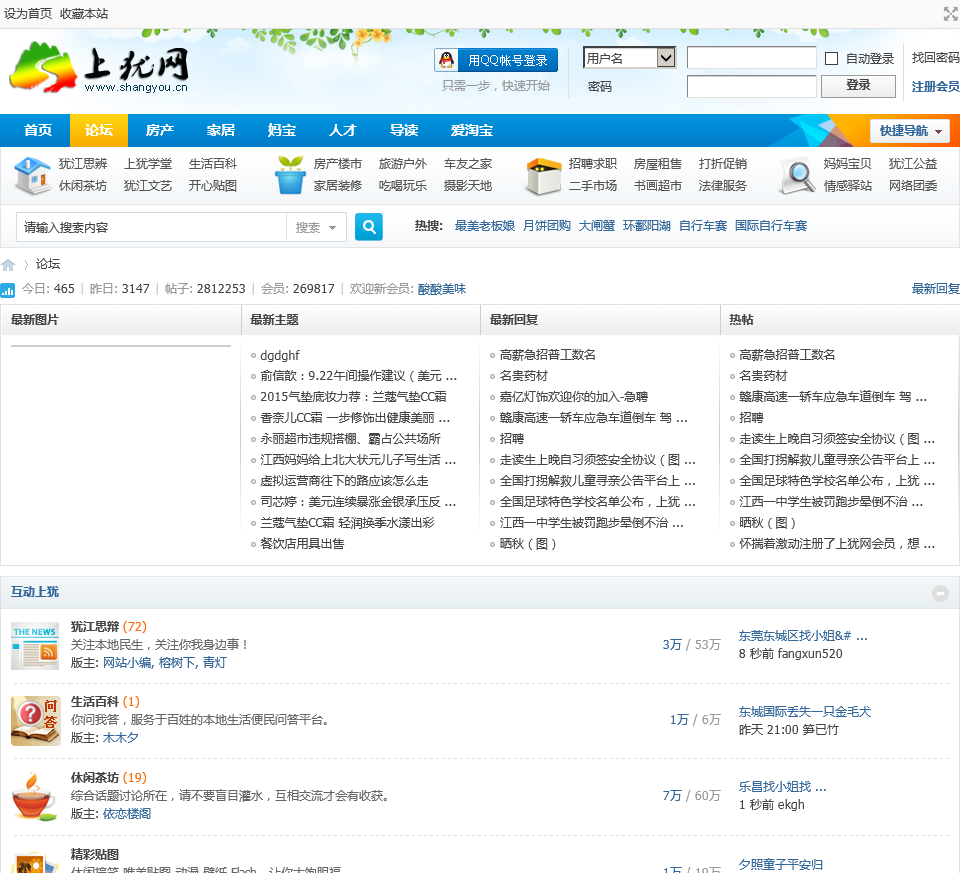Open moderator 木木夕 profile
Viewport: 960px width, 873px height.
pyautogui.click(x=121, y=738)
